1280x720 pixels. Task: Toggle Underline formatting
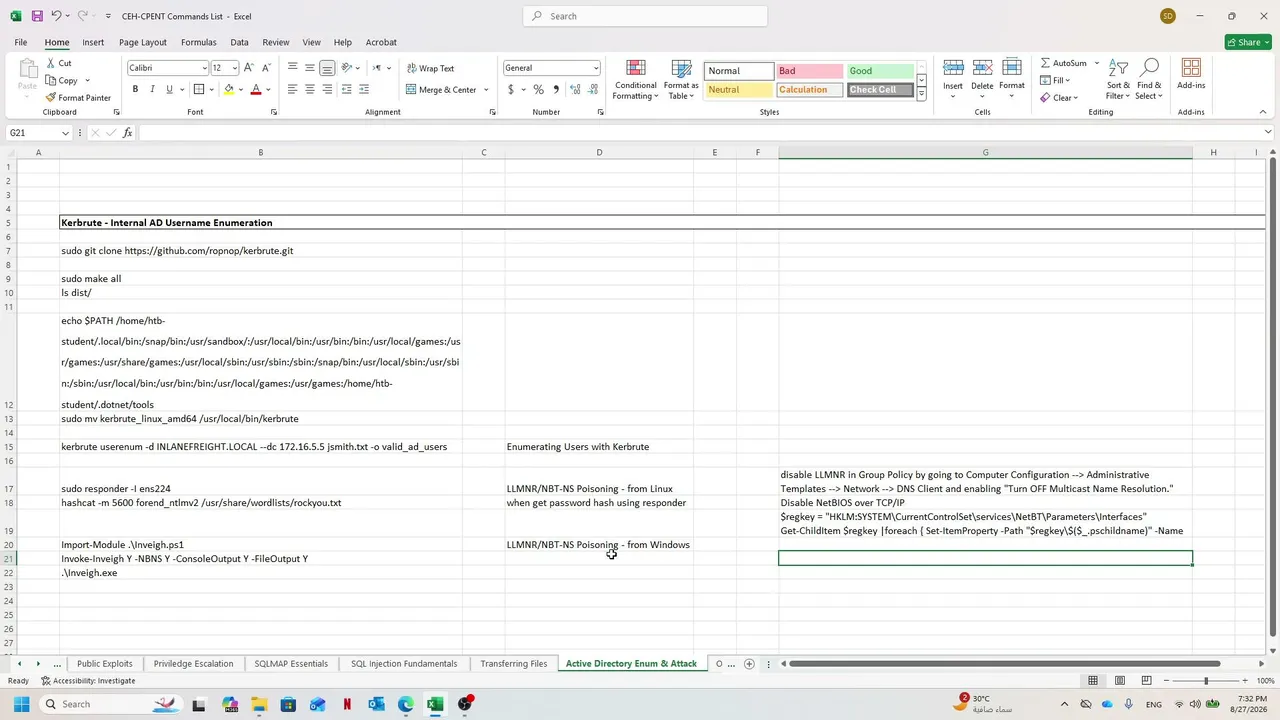169,90
